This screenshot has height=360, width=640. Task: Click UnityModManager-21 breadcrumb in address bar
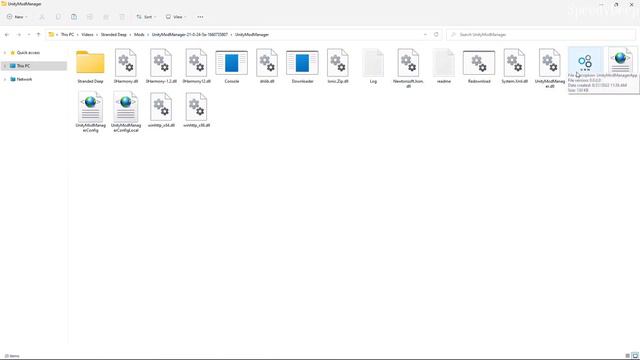click(x=190, y=35)
